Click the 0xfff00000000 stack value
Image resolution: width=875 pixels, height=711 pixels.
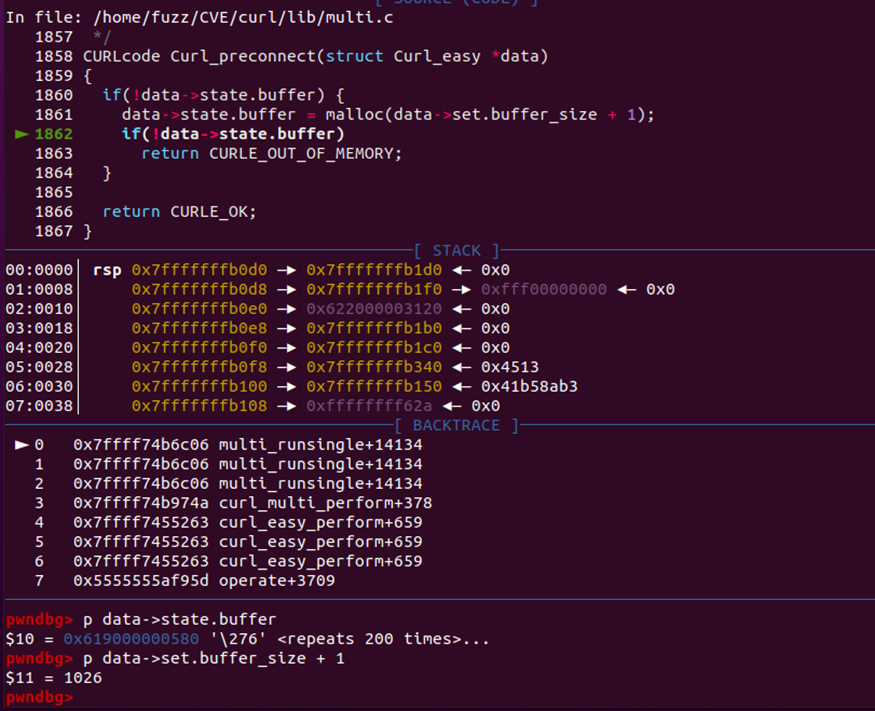(x=543, y=290)
